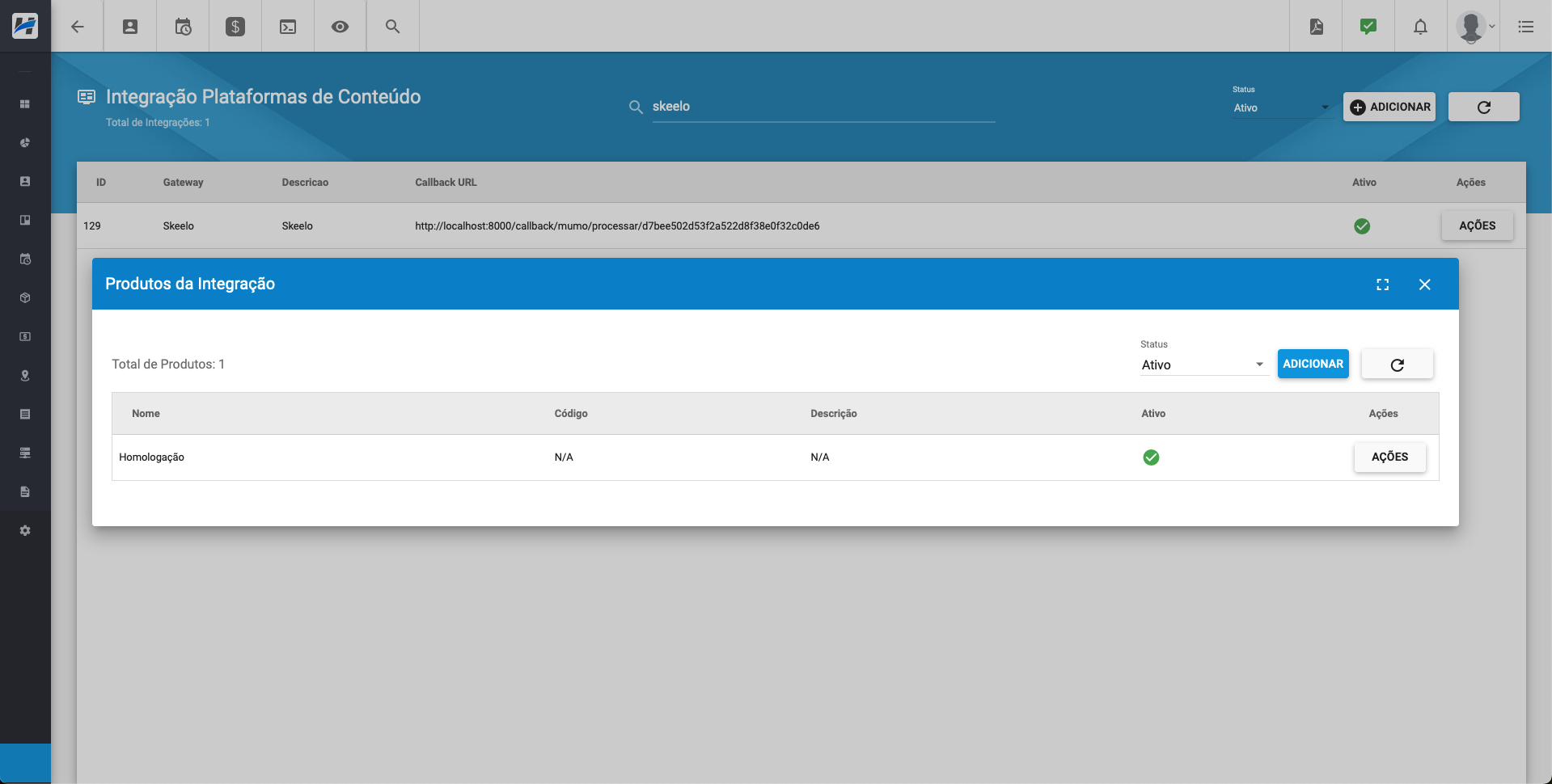Select the dollar sign payments icon
Image resolution: width=1552 pixels, height=784 pixels.
click(235, 26)
